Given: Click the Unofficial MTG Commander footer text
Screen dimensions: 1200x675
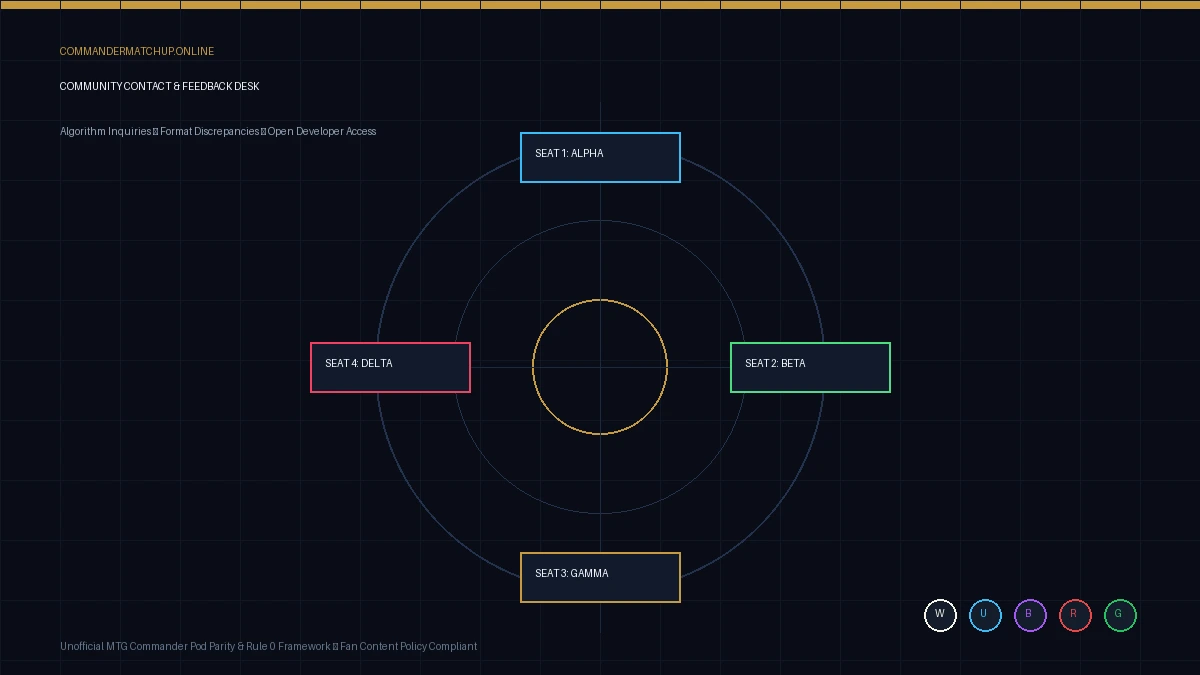Looking at the screenshot, I should pyautogui.click(x=268, y=647).
